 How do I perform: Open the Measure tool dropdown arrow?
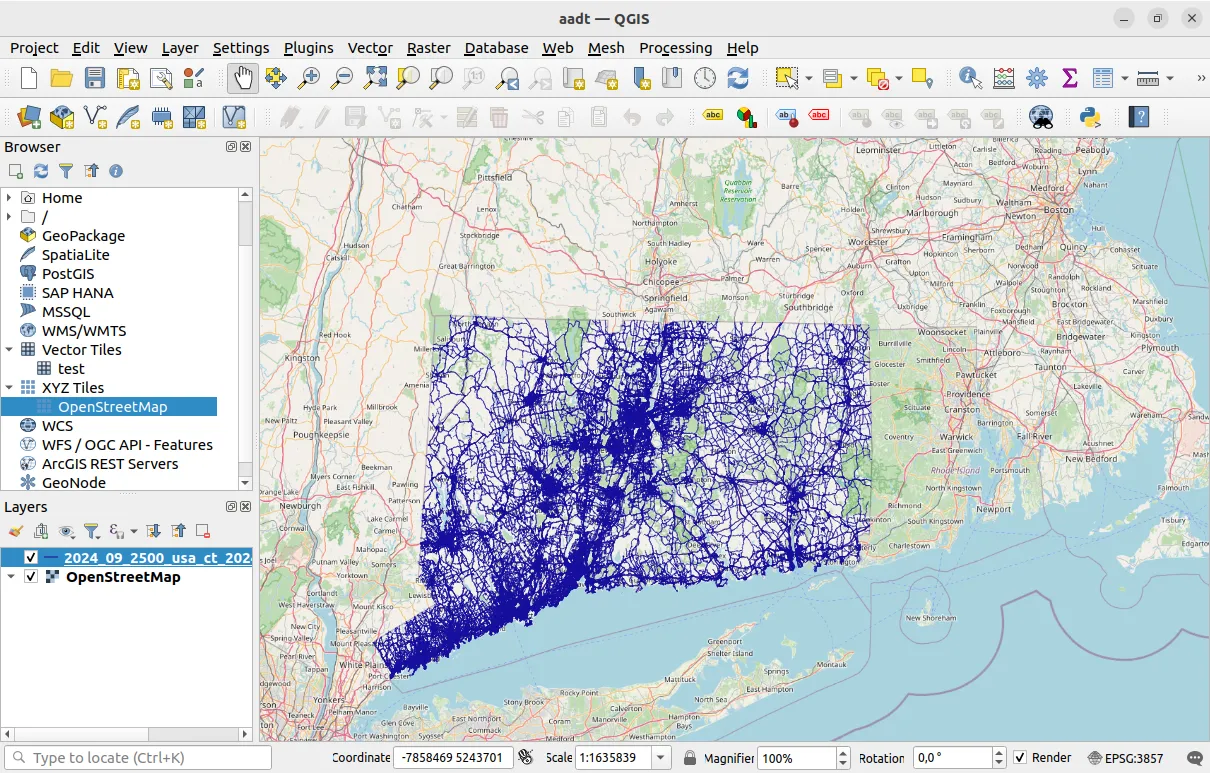pos(1169,78)
